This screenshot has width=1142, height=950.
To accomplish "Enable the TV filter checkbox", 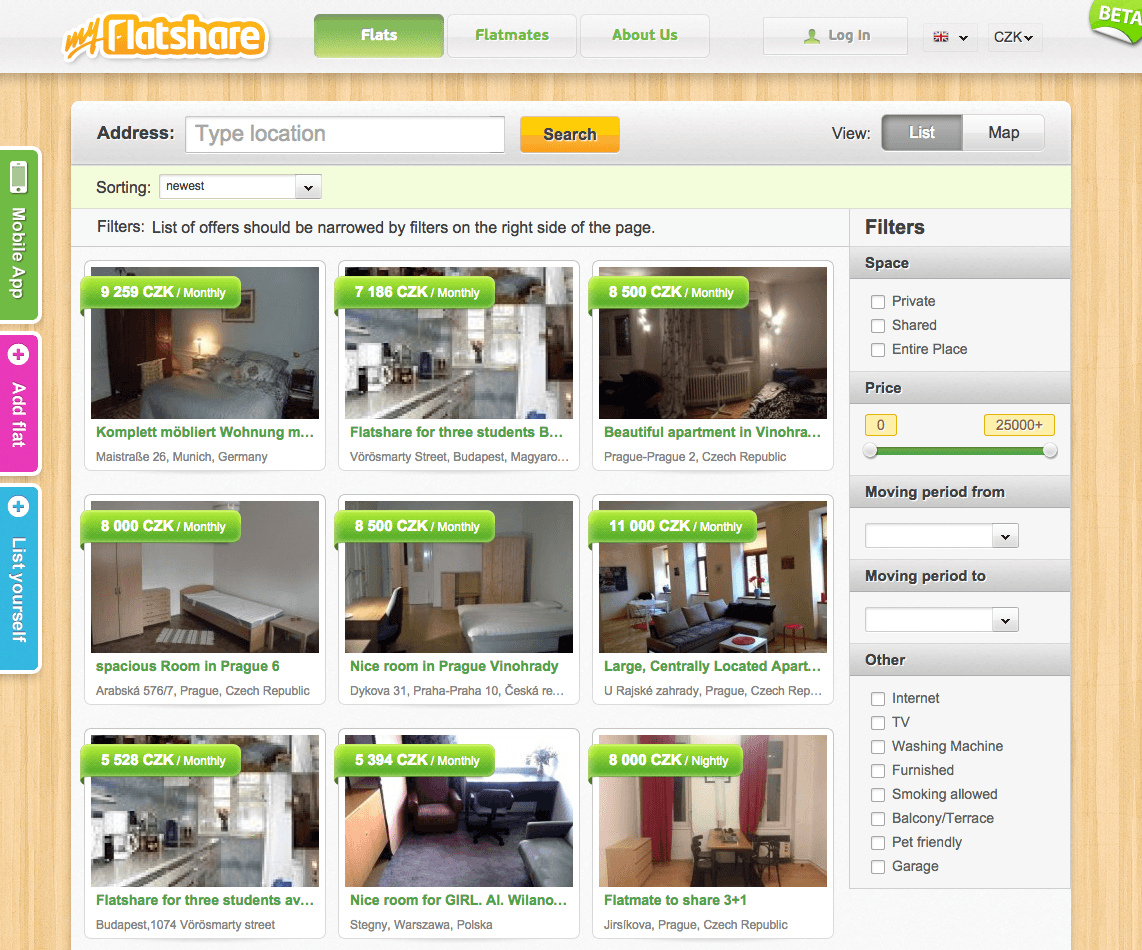I will tap(878, 723).
